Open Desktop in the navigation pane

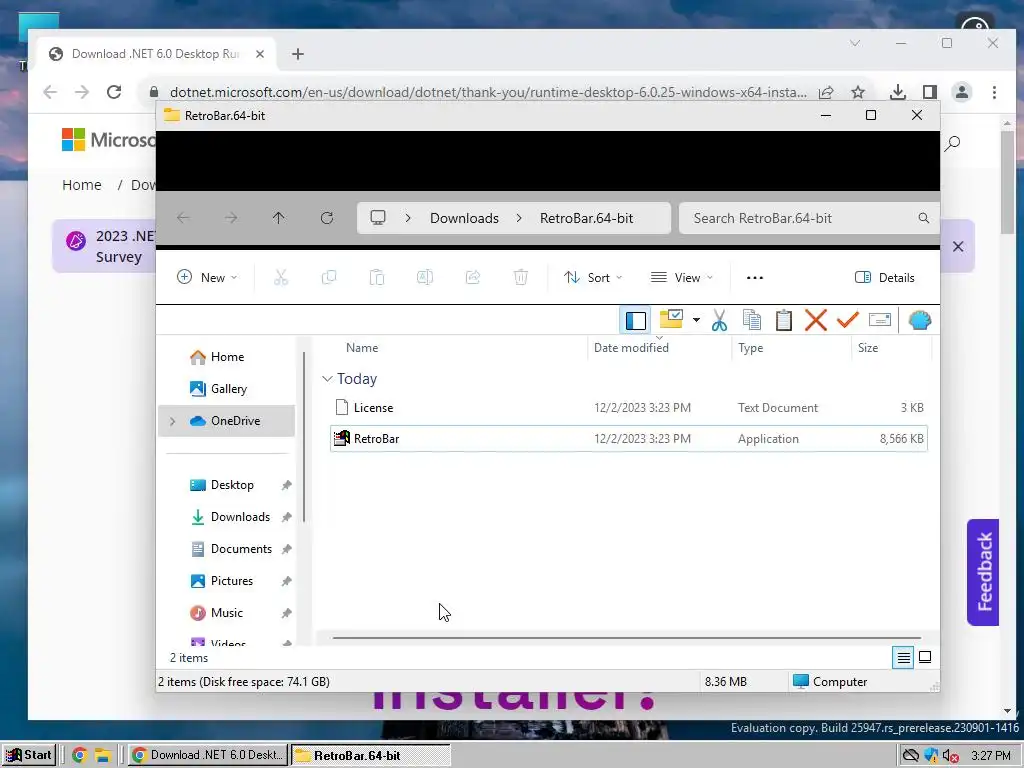[x=227, y=485]
